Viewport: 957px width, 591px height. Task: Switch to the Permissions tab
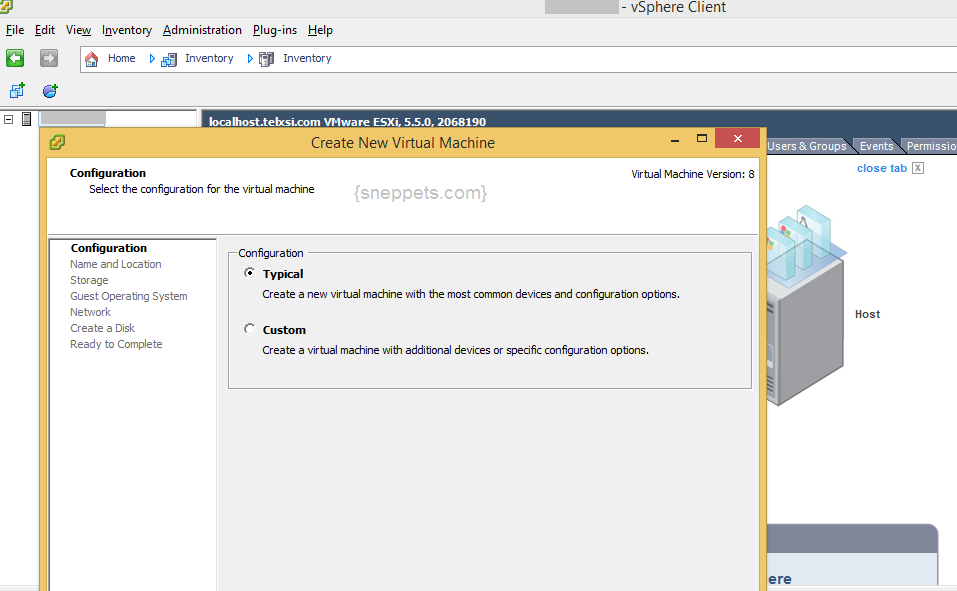[930, 146]
